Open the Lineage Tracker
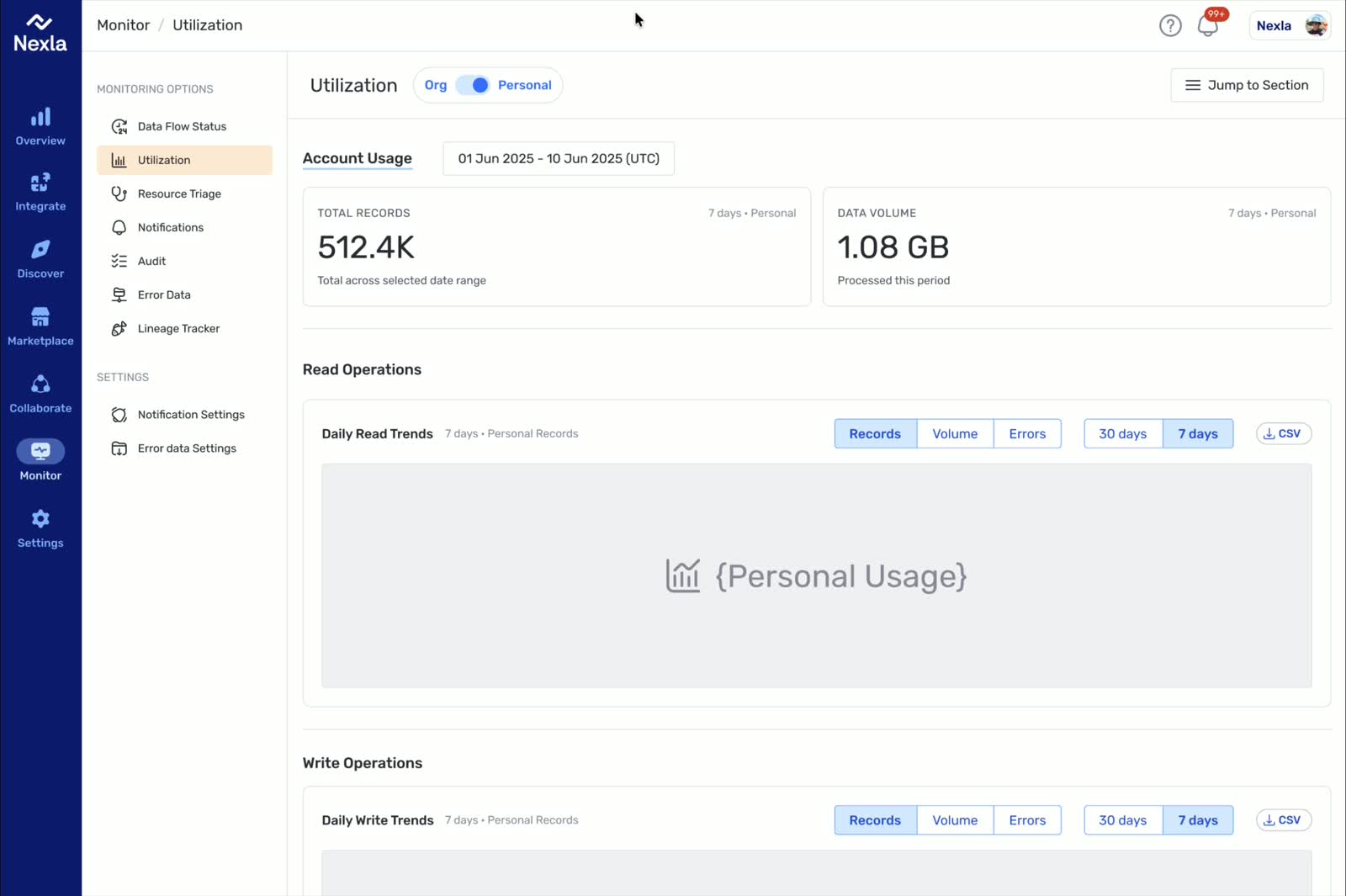The height and width of the screenshot is (896, 1346). tap(178, 328)
